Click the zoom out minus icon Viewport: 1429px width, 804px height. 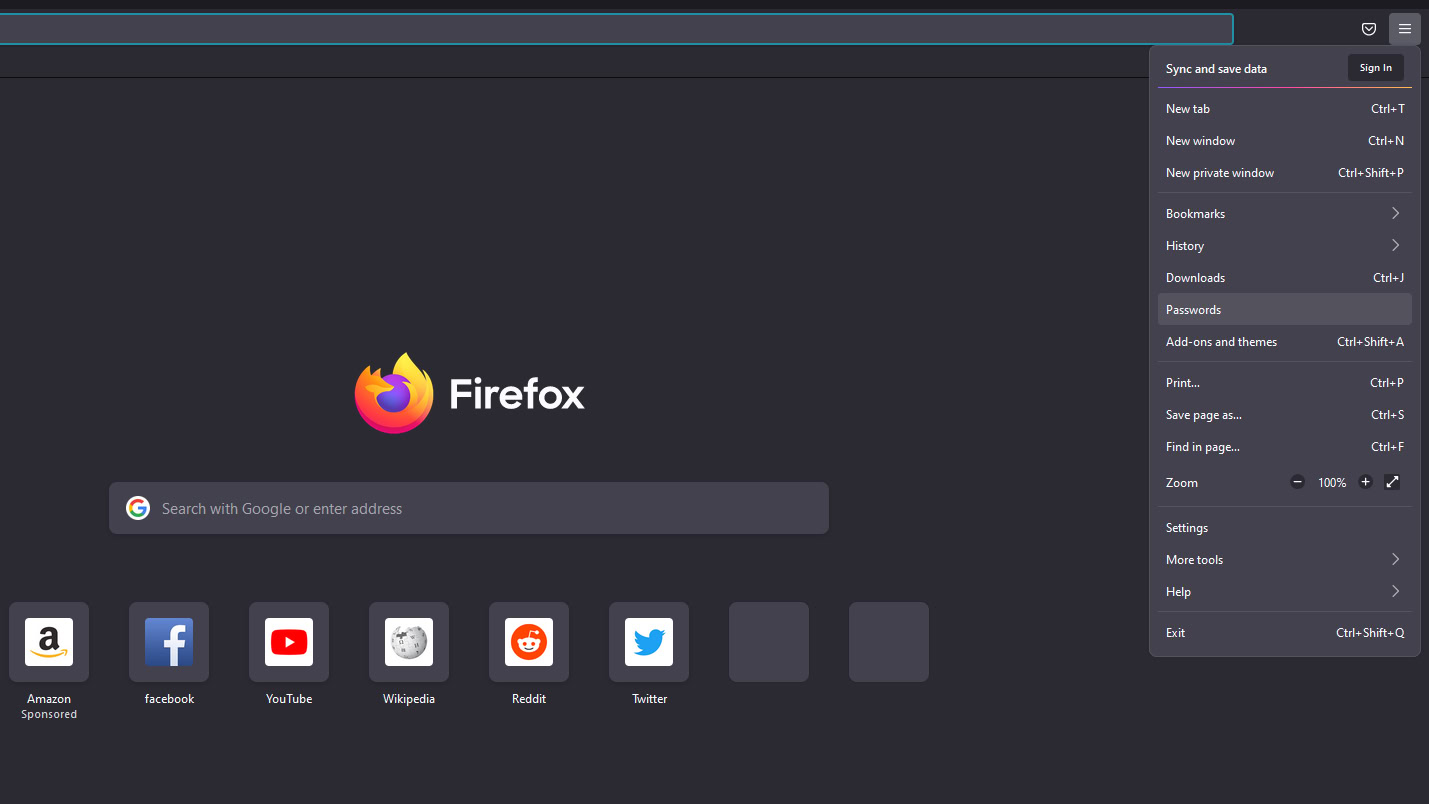pyautogui.click(x=1298, y=482)
